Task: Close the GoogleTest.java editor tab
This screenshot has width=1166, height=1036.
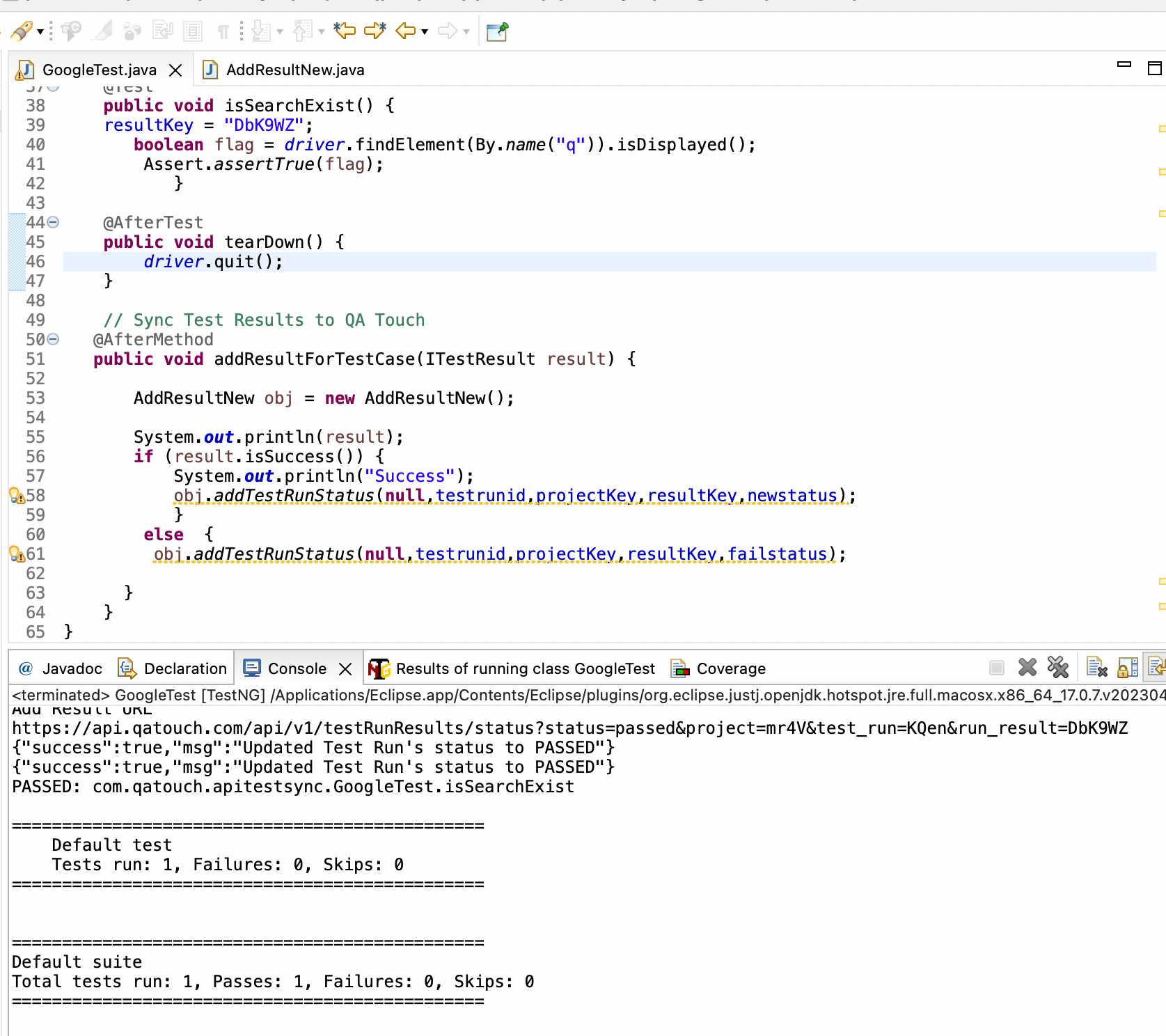Action: click(175, 70)
